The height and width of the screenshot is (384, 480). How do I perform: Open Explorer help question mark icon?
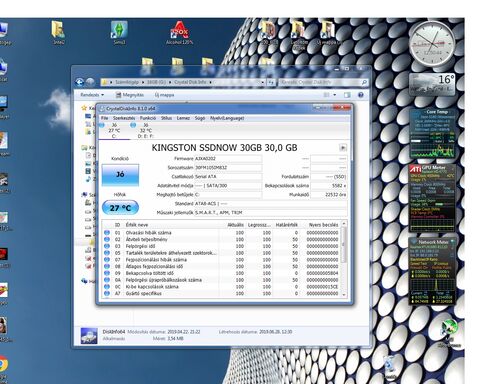click(361, 95)
